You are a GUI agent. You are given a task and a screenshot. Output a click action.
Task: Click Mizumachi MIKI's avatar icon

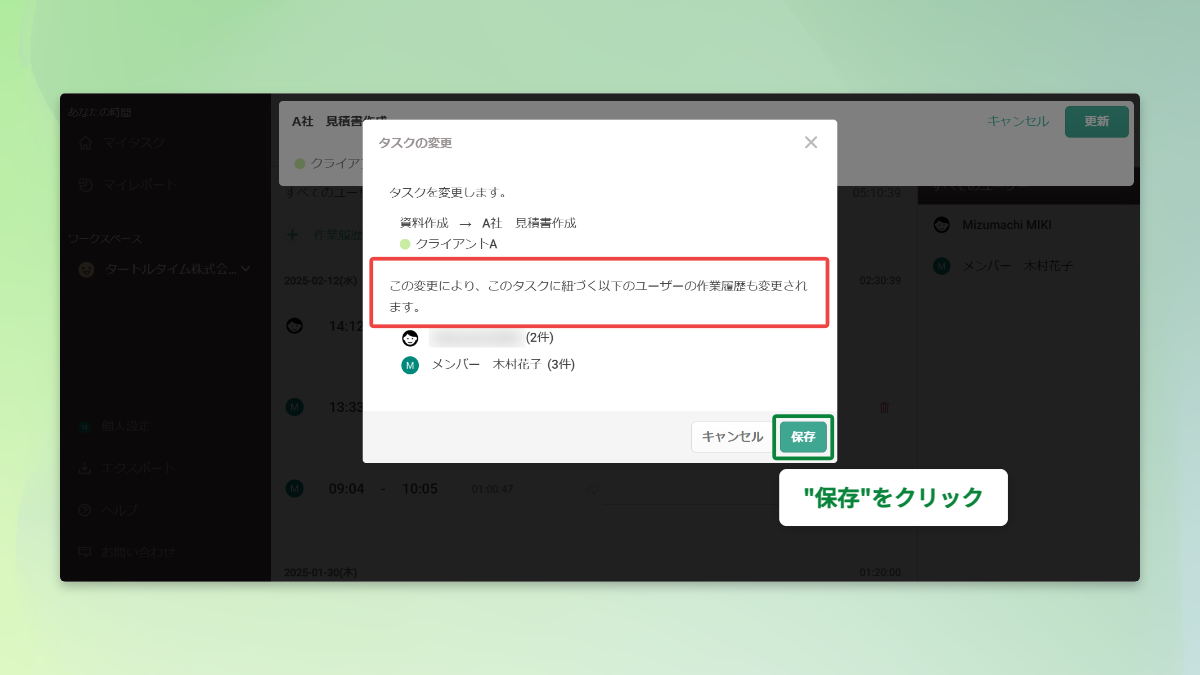point(941,225)
